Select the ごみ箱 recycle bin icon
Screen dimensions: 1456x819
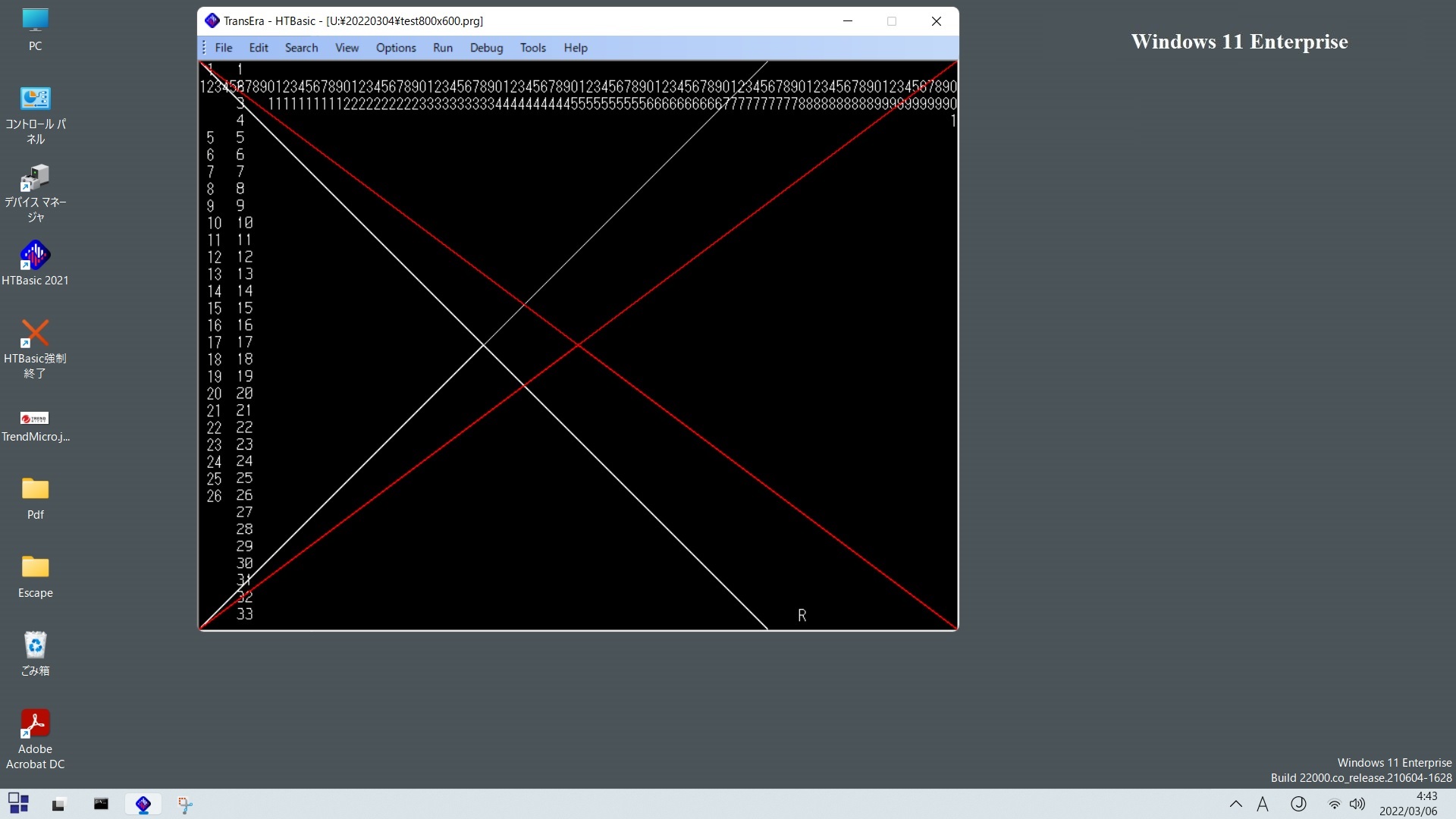coord(35,654)
